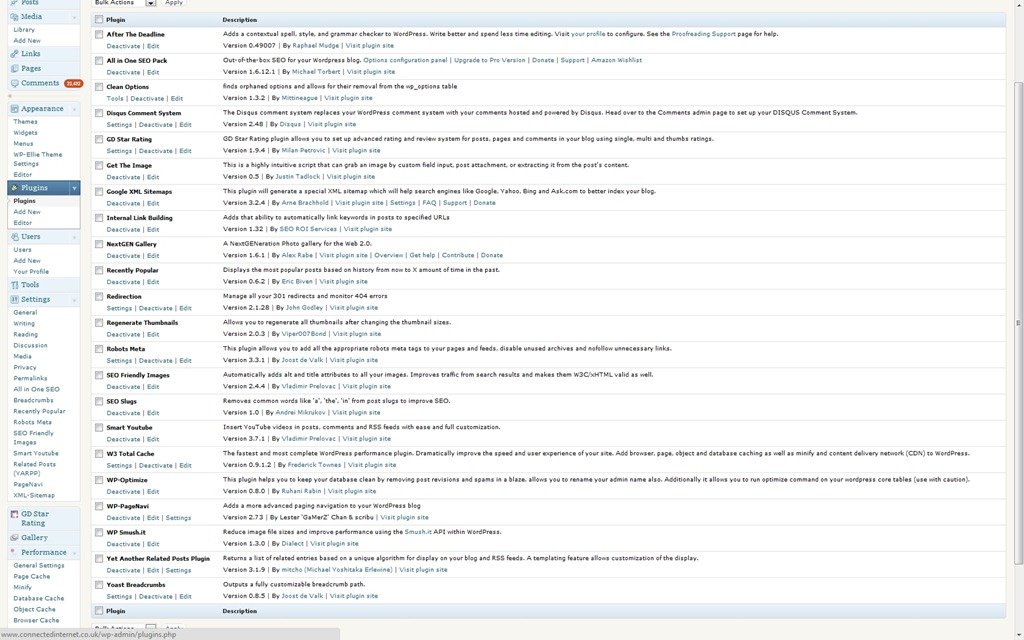Viewport: 1024px width, 640px height.
Task: Collapse the Media section arrow
Action: click(74, 17)
